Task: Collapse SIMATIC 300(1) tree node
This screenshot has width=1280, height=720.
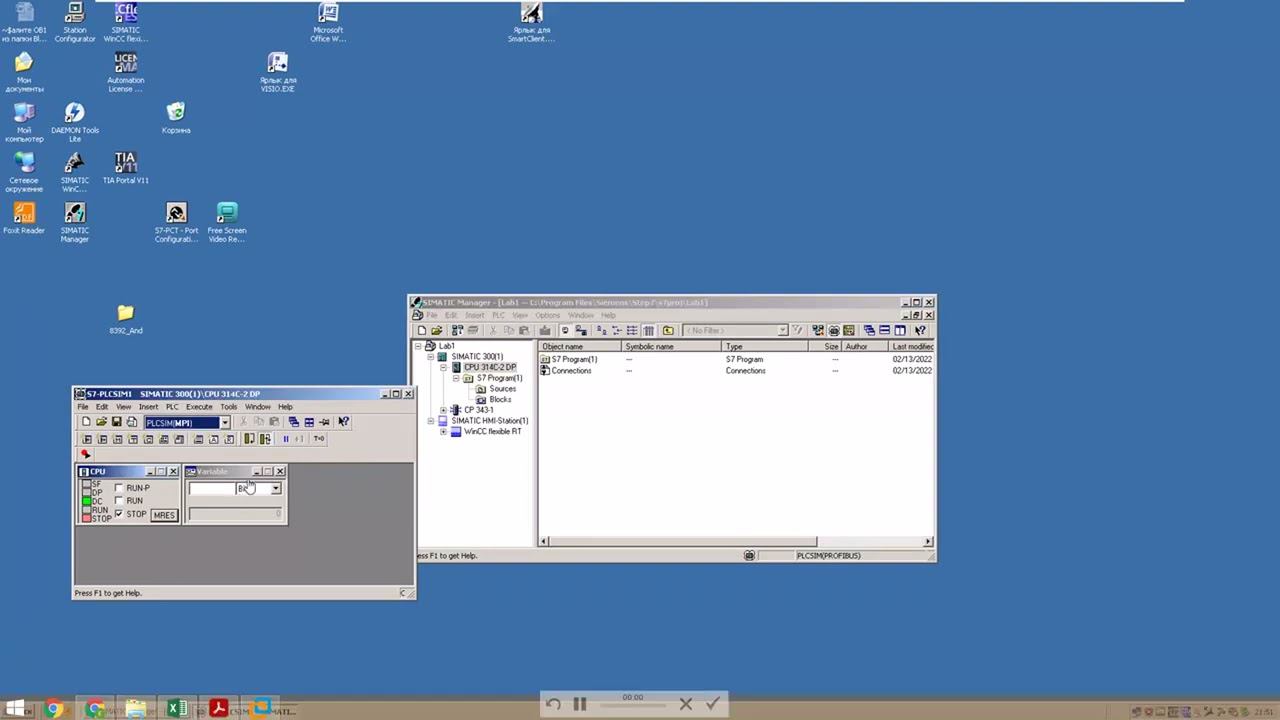Action: coord(431,357)
